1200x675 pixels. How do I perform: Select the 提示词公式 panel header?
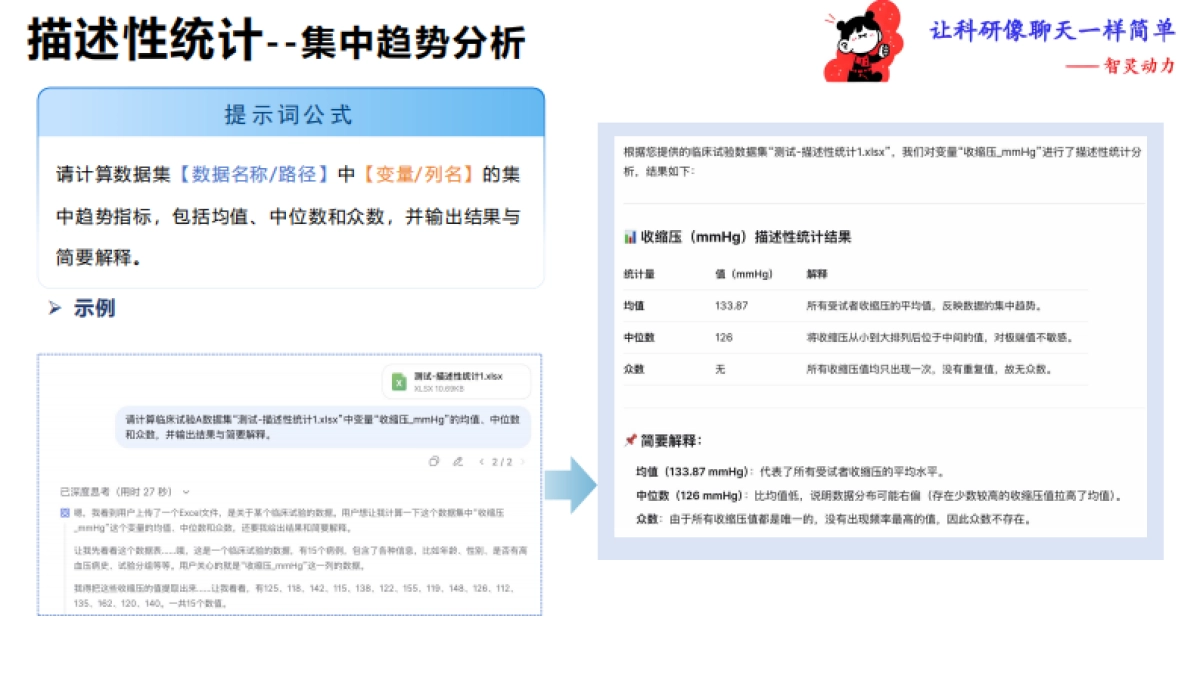click(290, 113)
